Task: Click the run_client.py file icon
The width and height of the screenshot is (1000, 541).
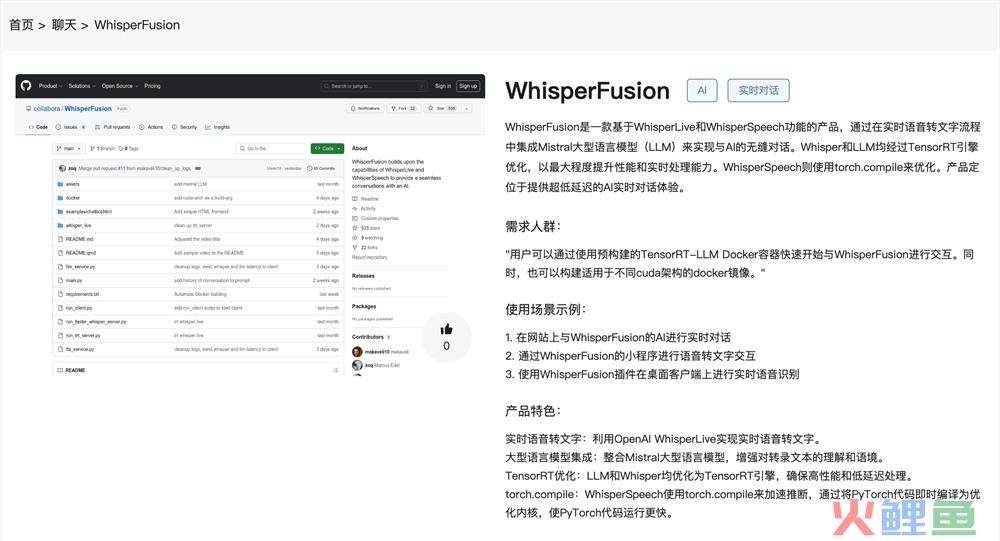Action: pyautogui.click(x=61, y=308)
